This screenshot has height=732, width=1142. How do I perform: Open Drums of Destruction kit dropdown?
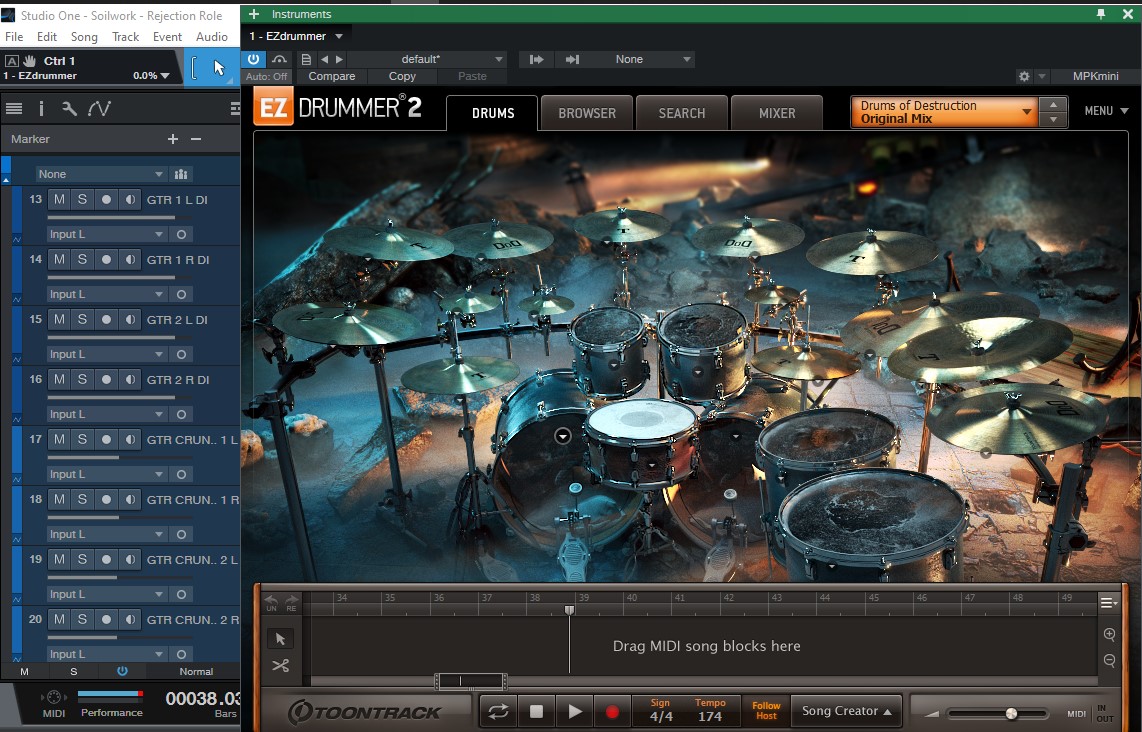tap(945, 112)
